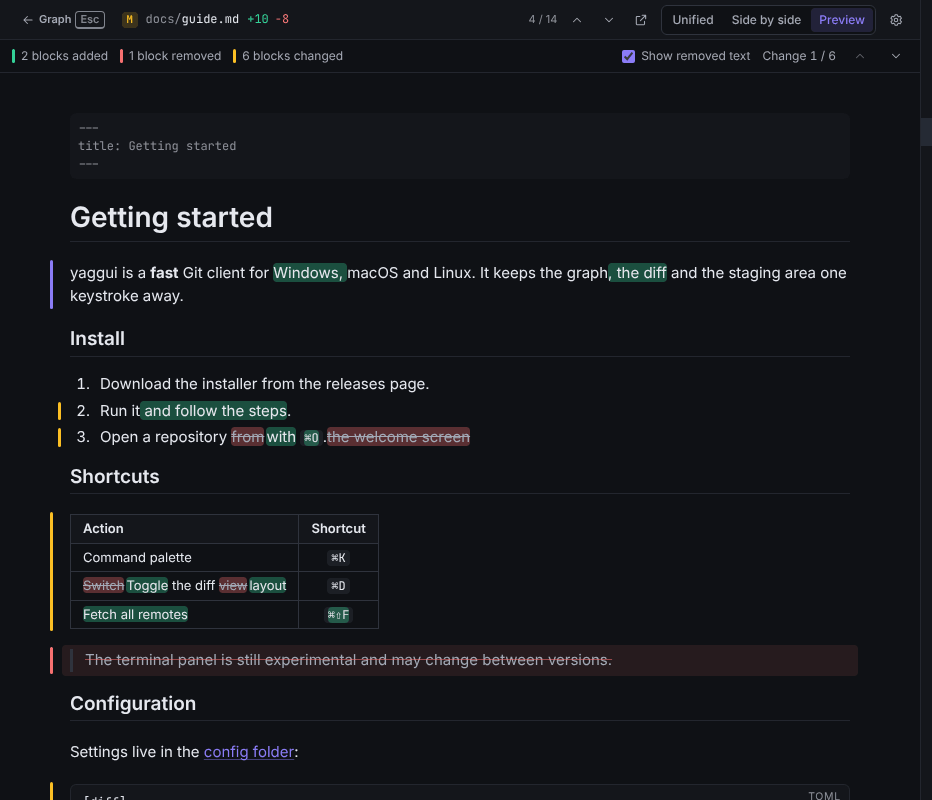Click the ⌘K shortcut key

pyautogui.click(x=338, y=558)
